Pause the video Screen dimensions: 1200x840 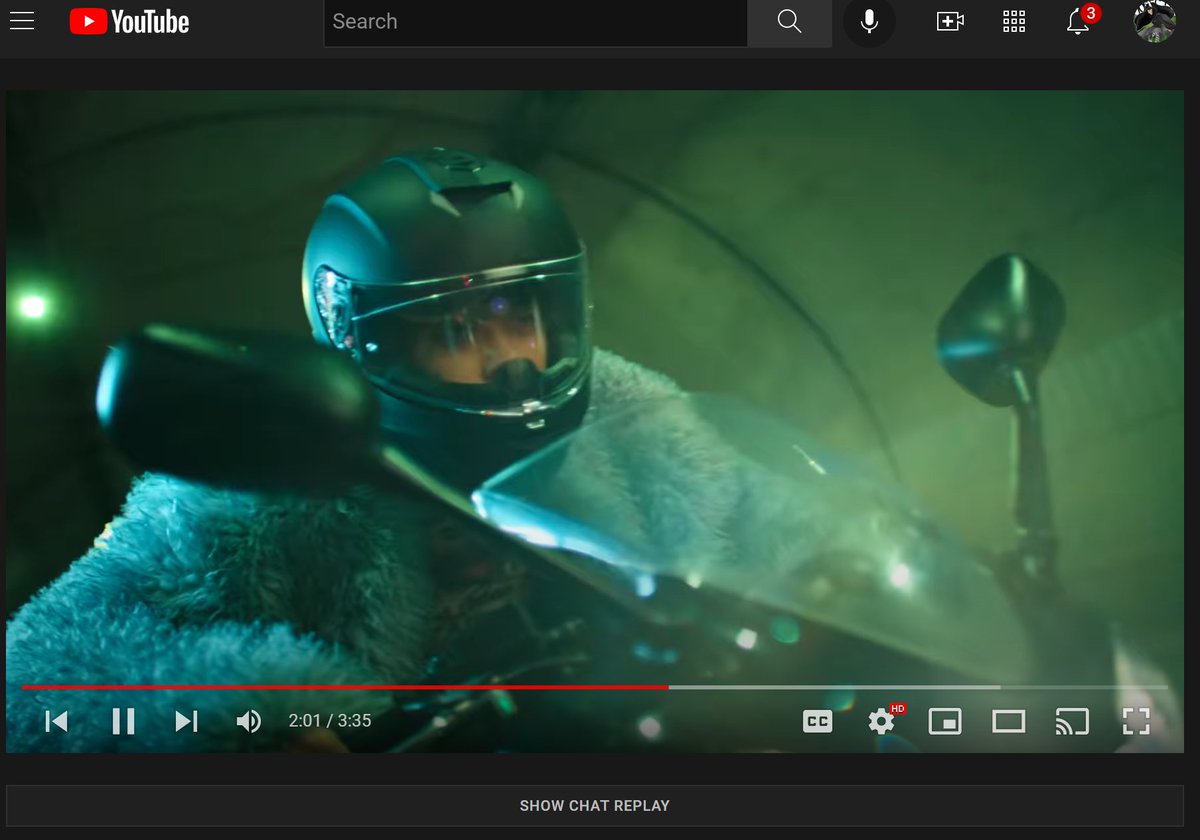coord(123,721)
